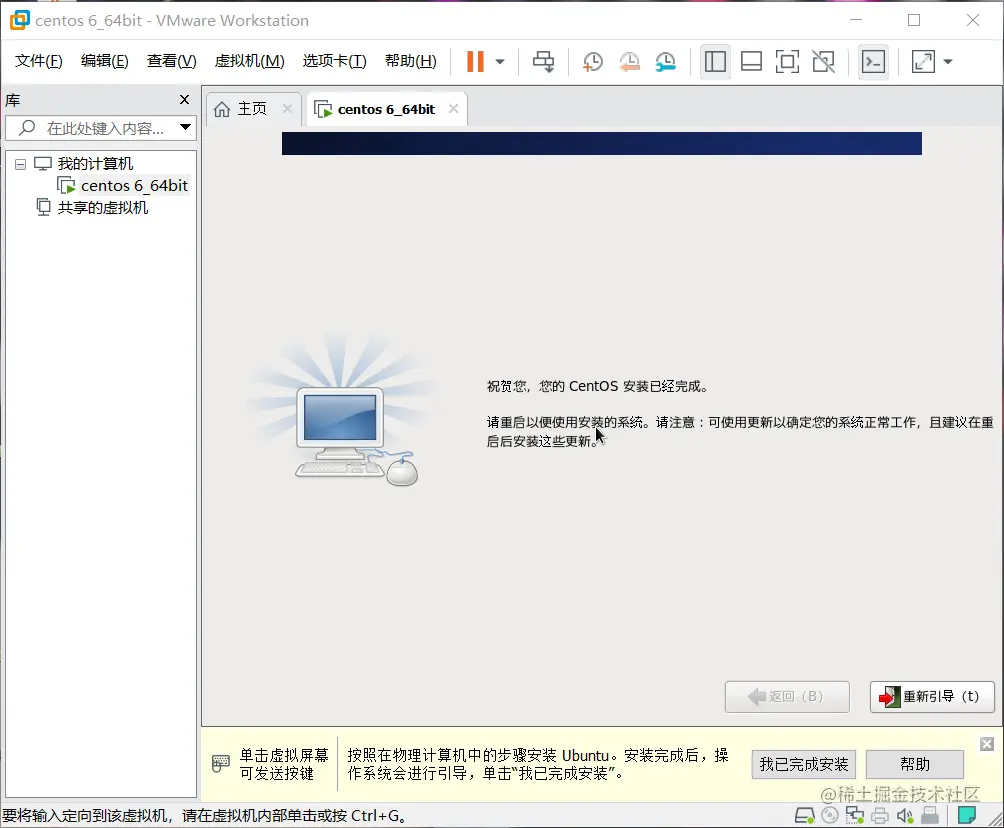Pause the virtual machine with the orange button
The height and width of the screenshot is (828, 1004).
tap(475, 61)
